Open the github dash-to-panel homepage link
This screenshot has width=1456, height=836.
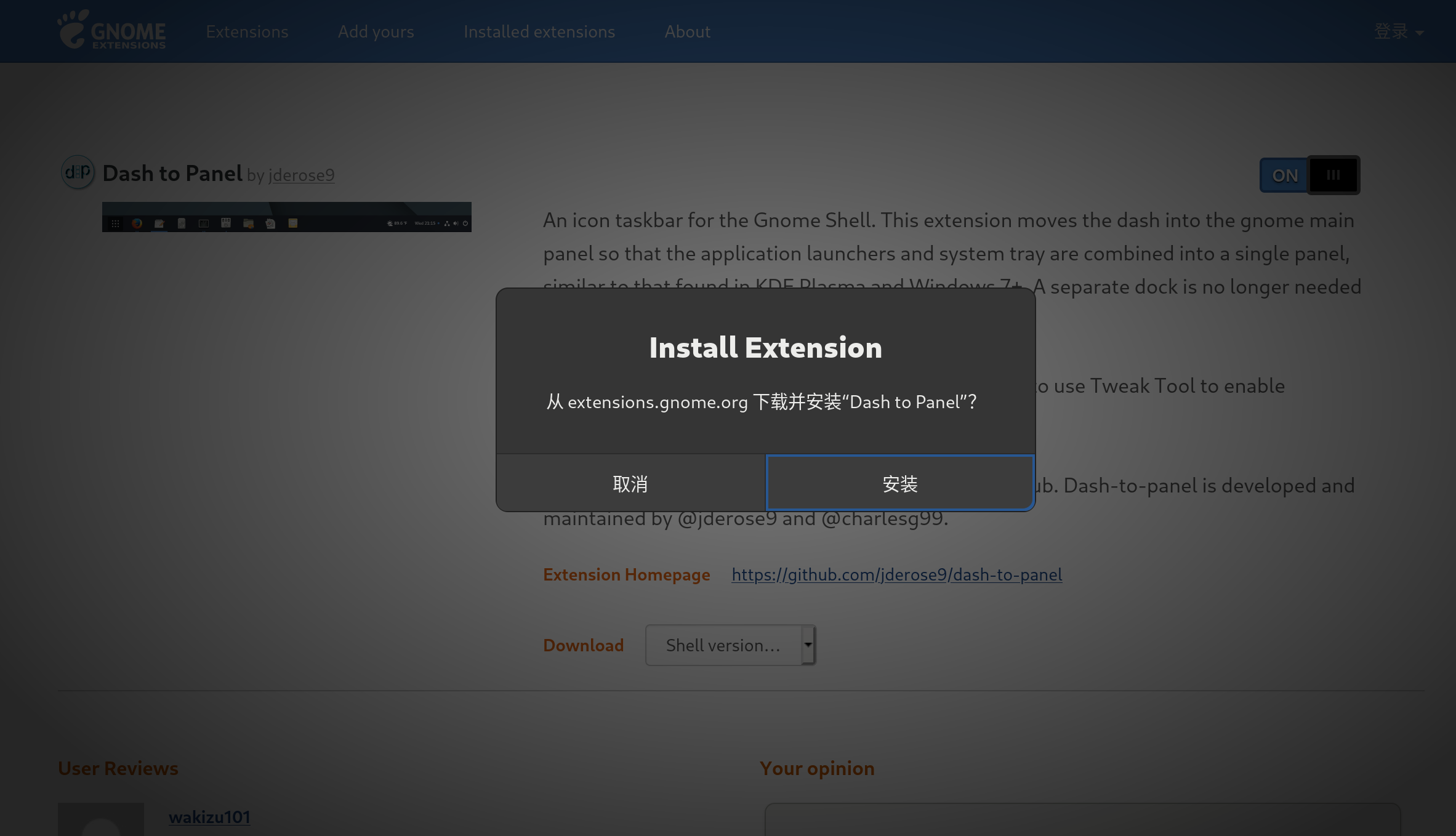tap(896, 574)
